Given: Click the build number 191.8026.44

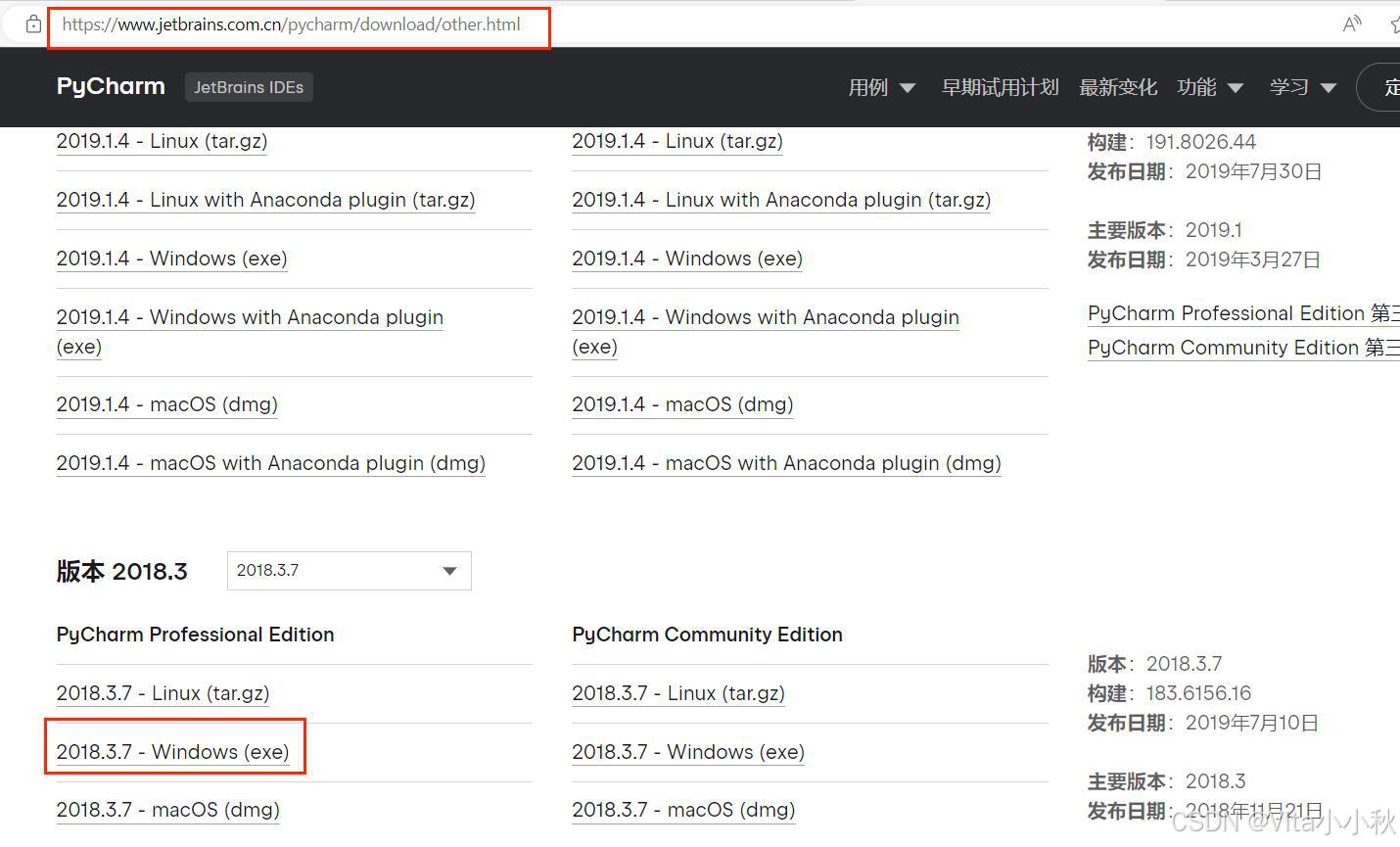Looking at the screenshot, I should click(1200, 142).
